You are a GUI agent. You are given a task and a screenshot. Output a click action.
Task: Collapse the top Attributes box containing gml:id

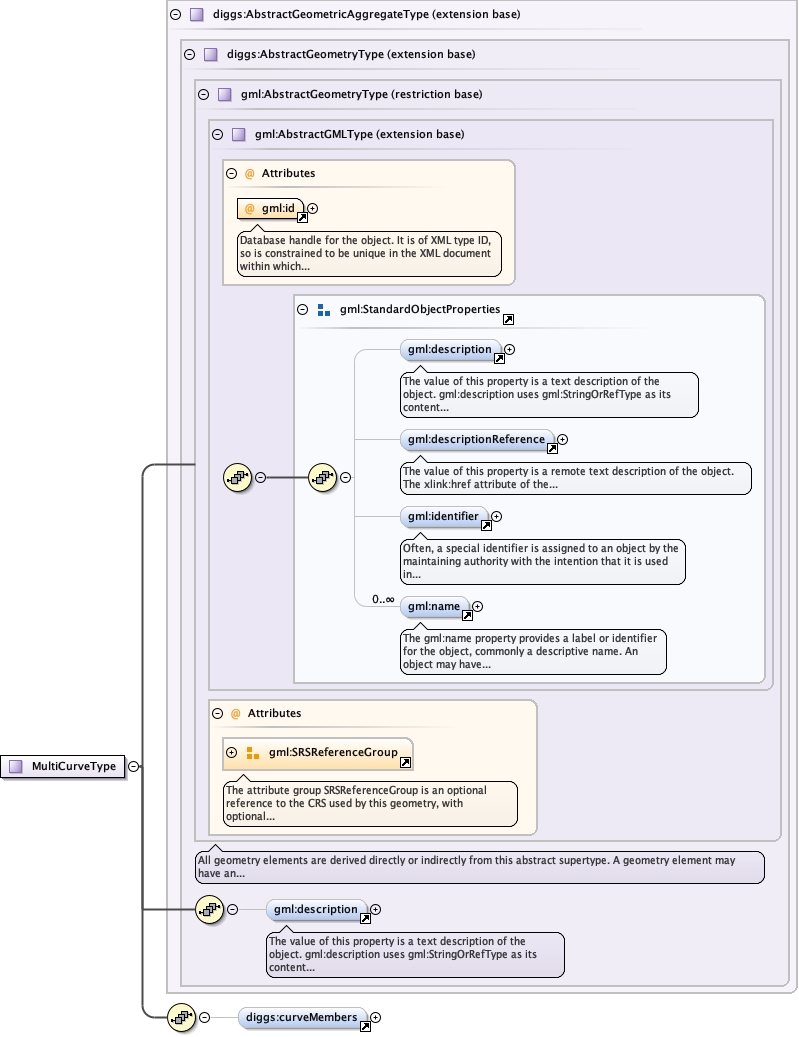(x=231, y=173)
